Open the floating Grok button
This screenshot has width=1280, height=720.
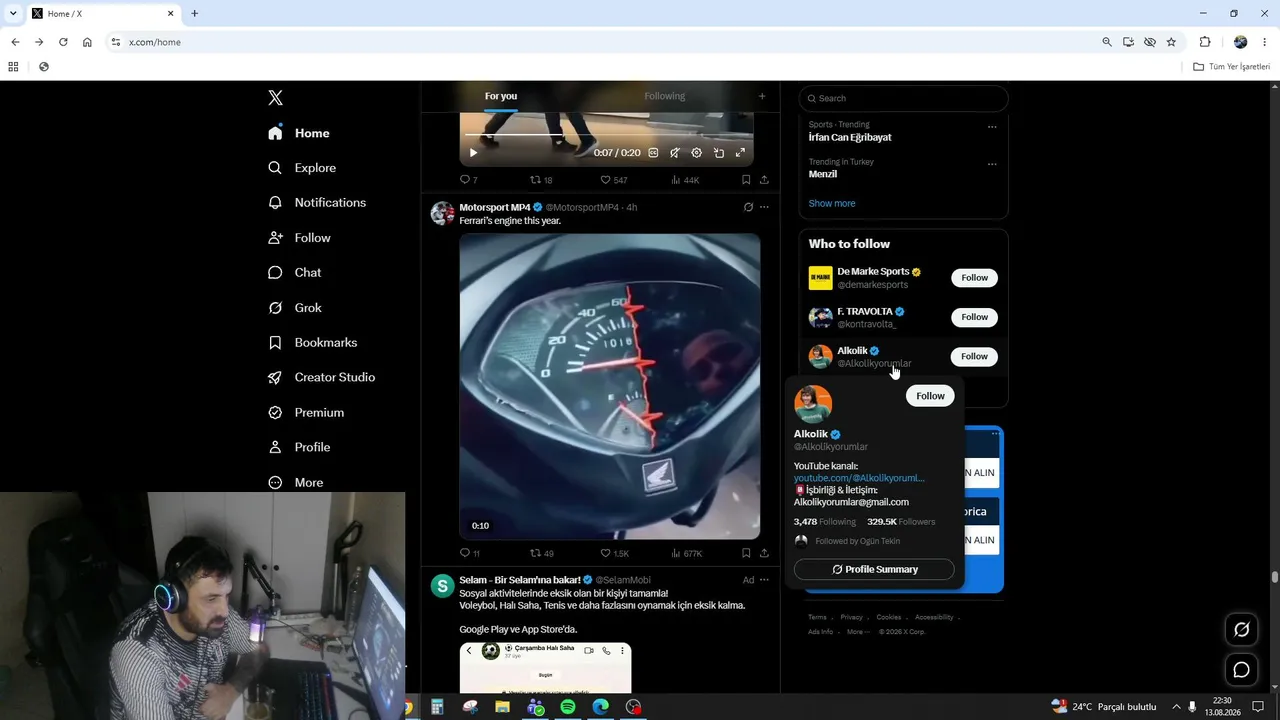pyautogui.click(x=1241, y=630)
